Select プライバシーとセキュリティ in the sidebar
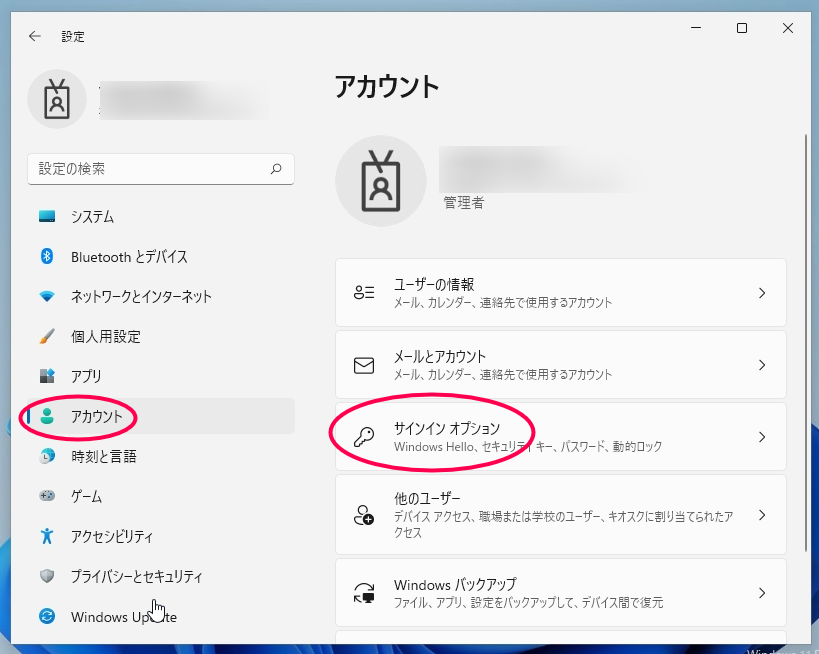The height and width of the screenshot is (654, 819). (161, 576)
